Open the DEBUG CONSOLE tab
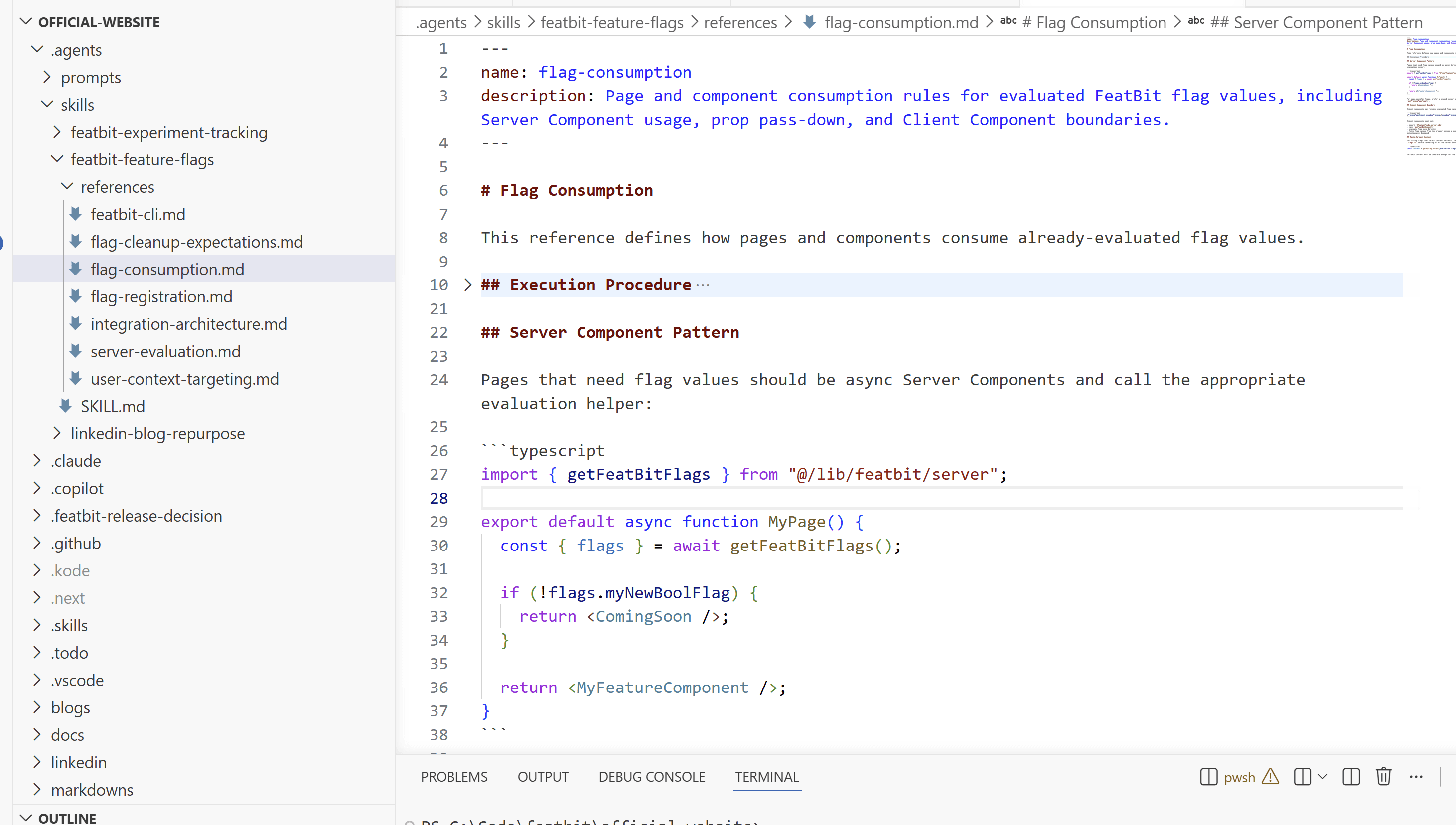 [x=652, y=777]
